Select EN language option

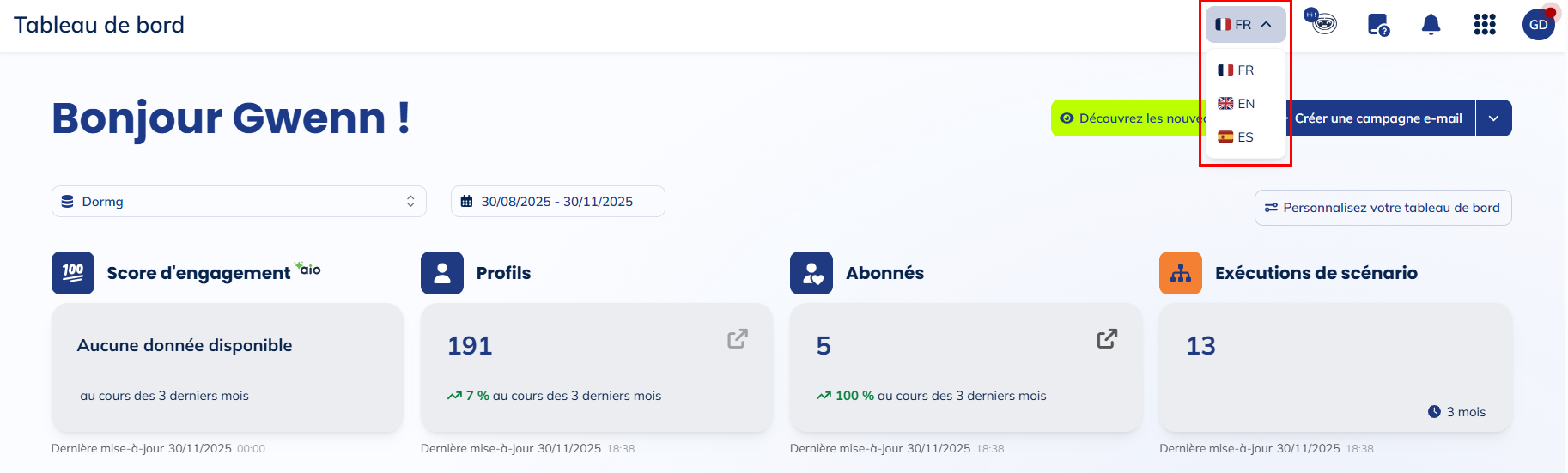(1237, 104)
